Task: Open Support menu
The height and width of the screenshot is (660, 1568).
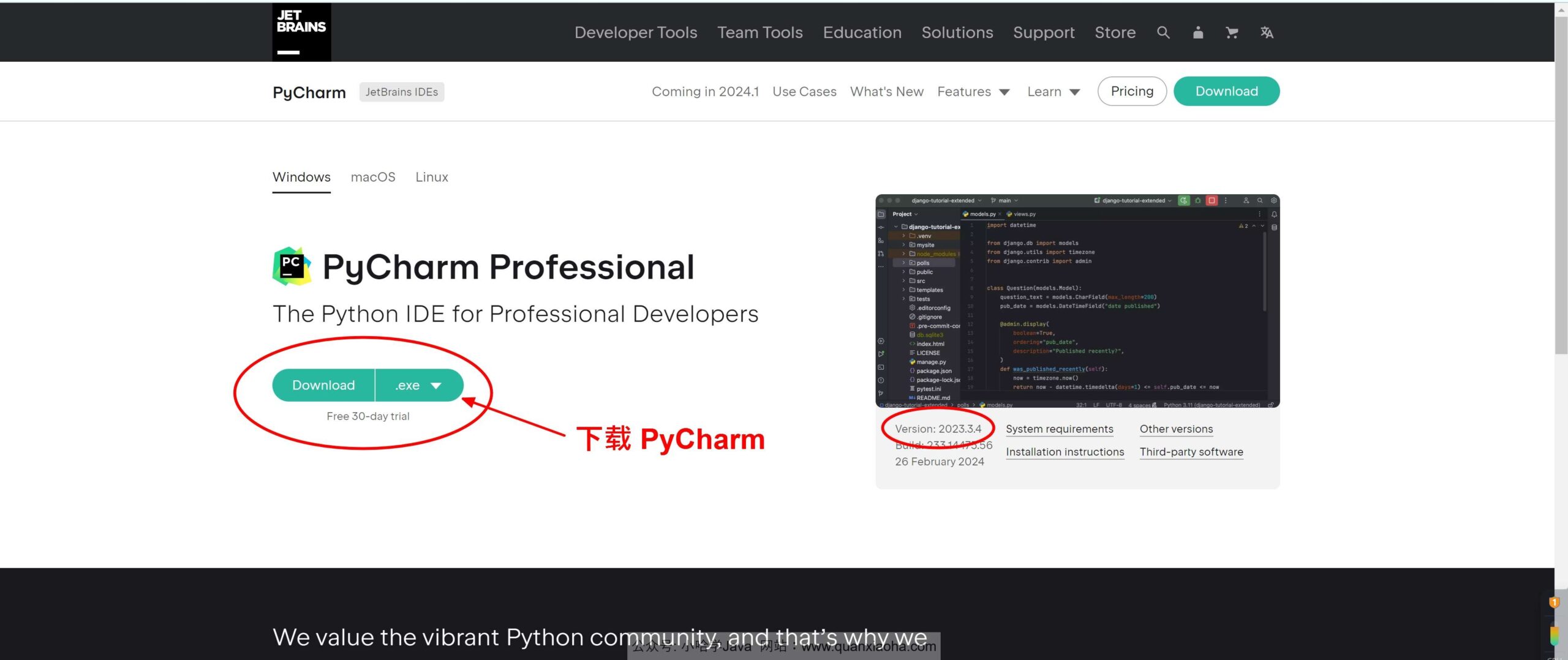Action: [x=1044, y=32]
